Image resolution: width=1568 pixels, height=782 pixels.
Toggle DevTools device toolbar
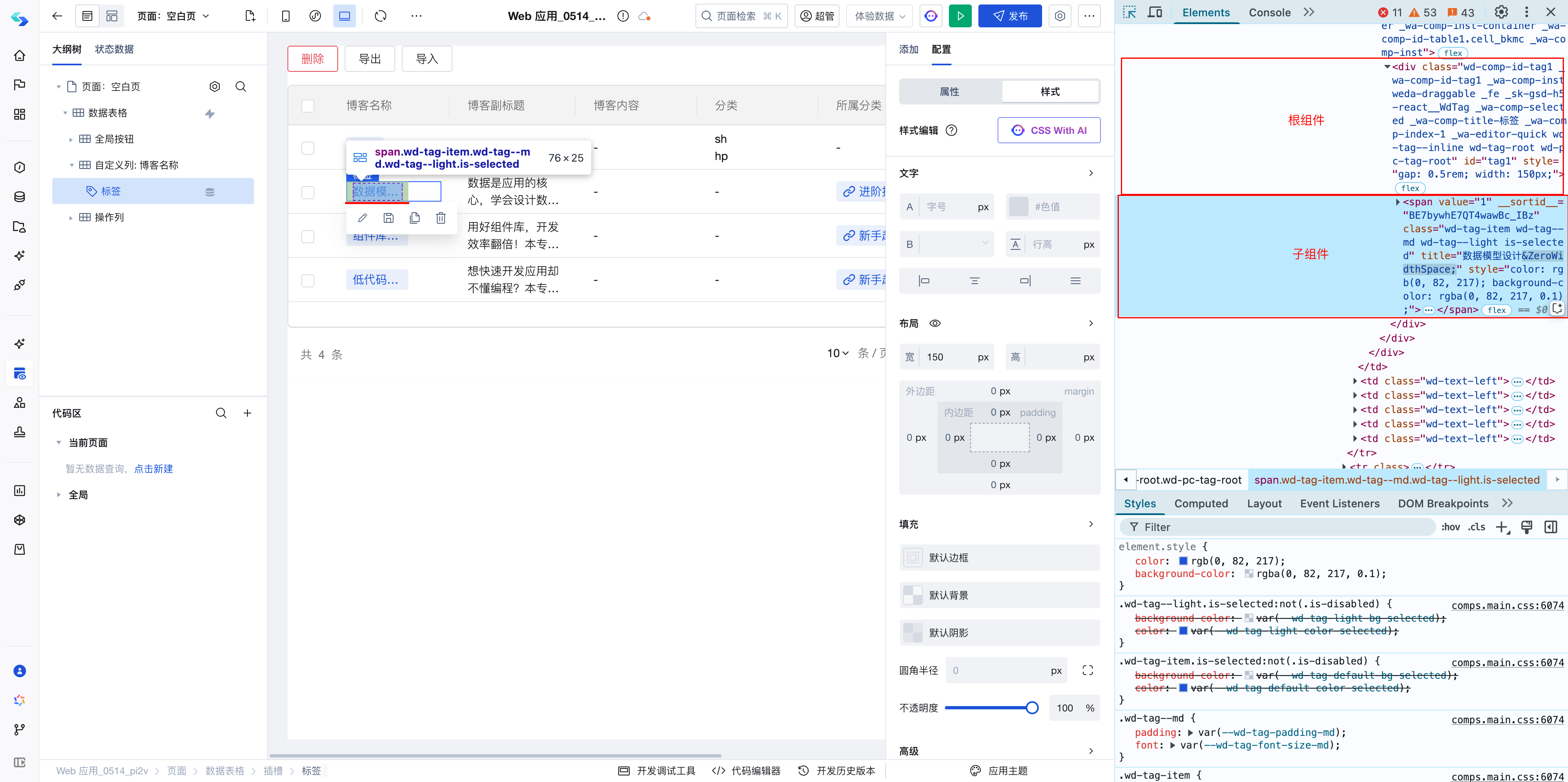(1155, 12)
